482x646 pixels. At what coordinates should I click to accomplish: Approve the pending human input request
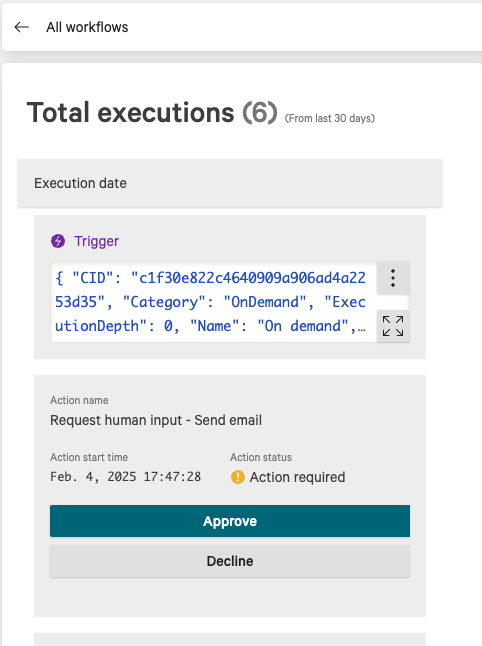[230, 521]
